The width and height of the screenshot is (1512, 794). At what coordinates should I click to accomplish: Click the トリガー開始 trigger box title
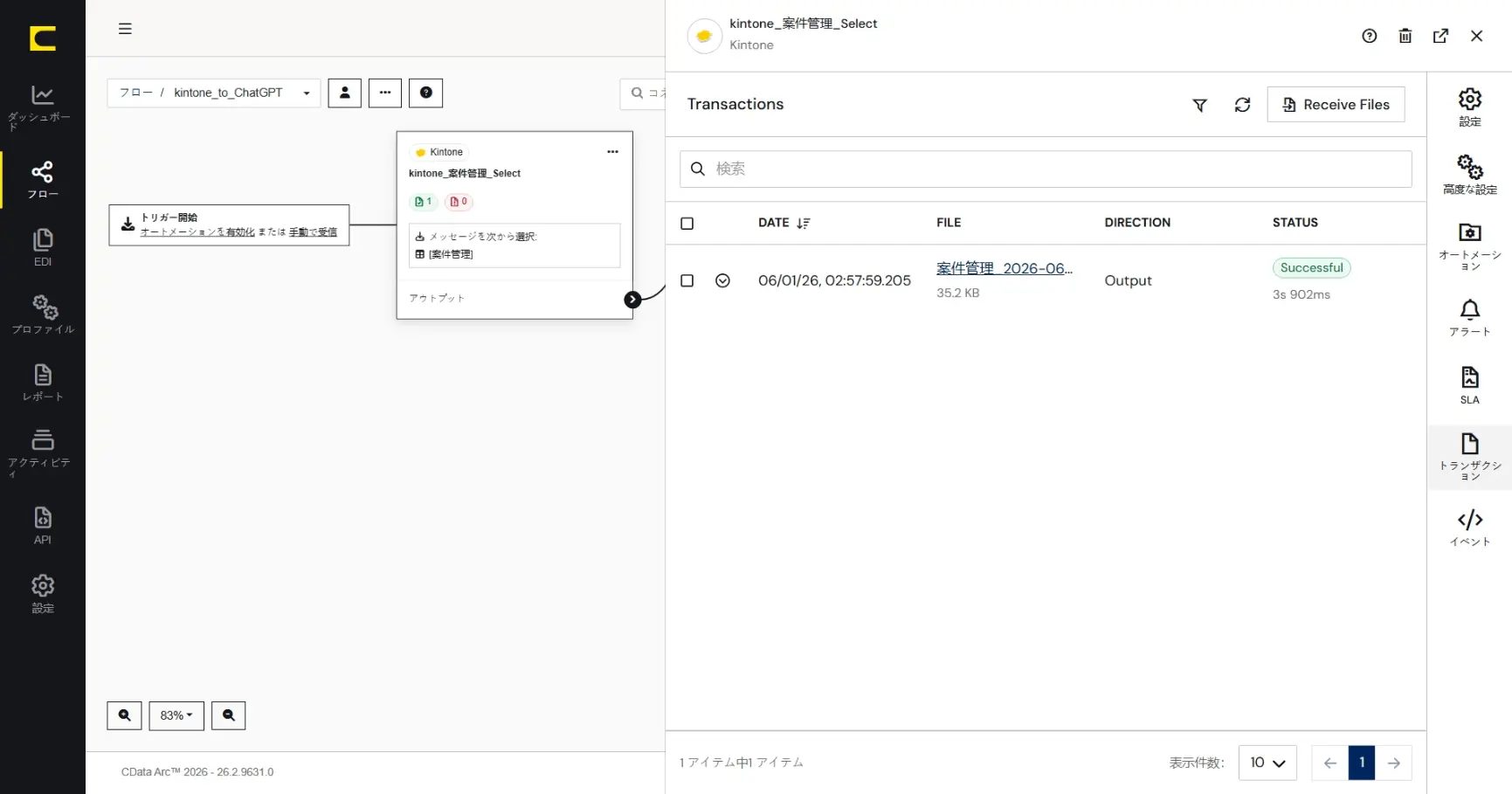coord(169,217)
